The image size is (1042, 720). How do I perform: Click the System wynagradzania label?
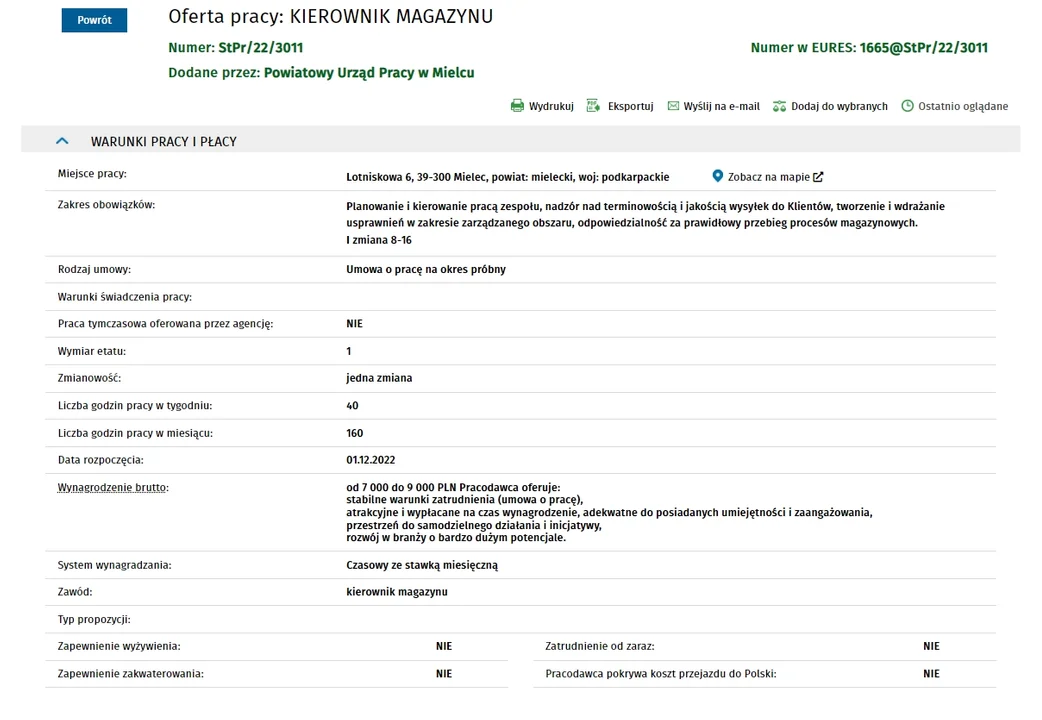point(114,565)
